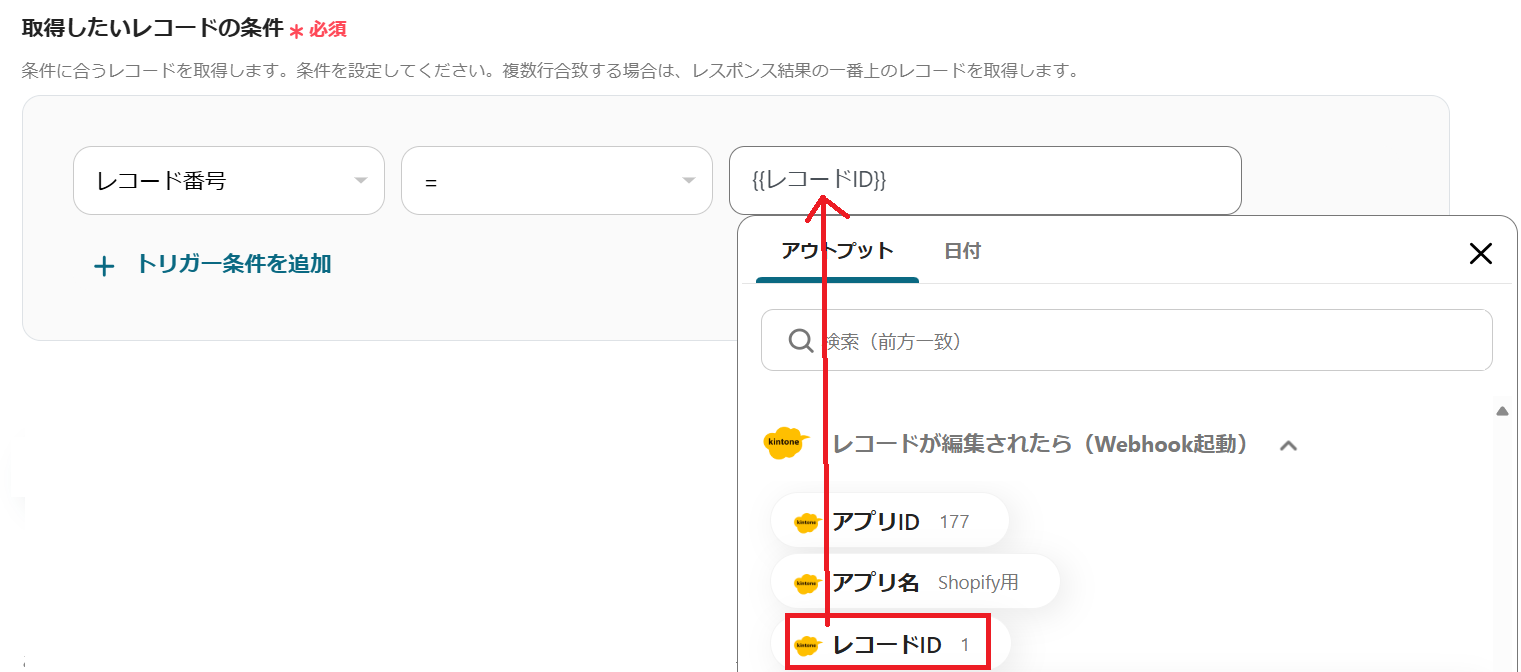This screenshot has width=1521, height=672.
Task: Select the アプリID 177 output chip
Action: (x=890, y=521)
